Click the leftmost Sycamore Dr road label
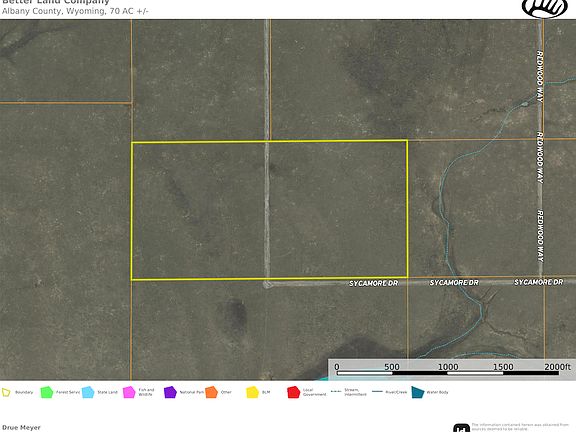Screen dimensions: 576x432 click(x=374, y=284)
